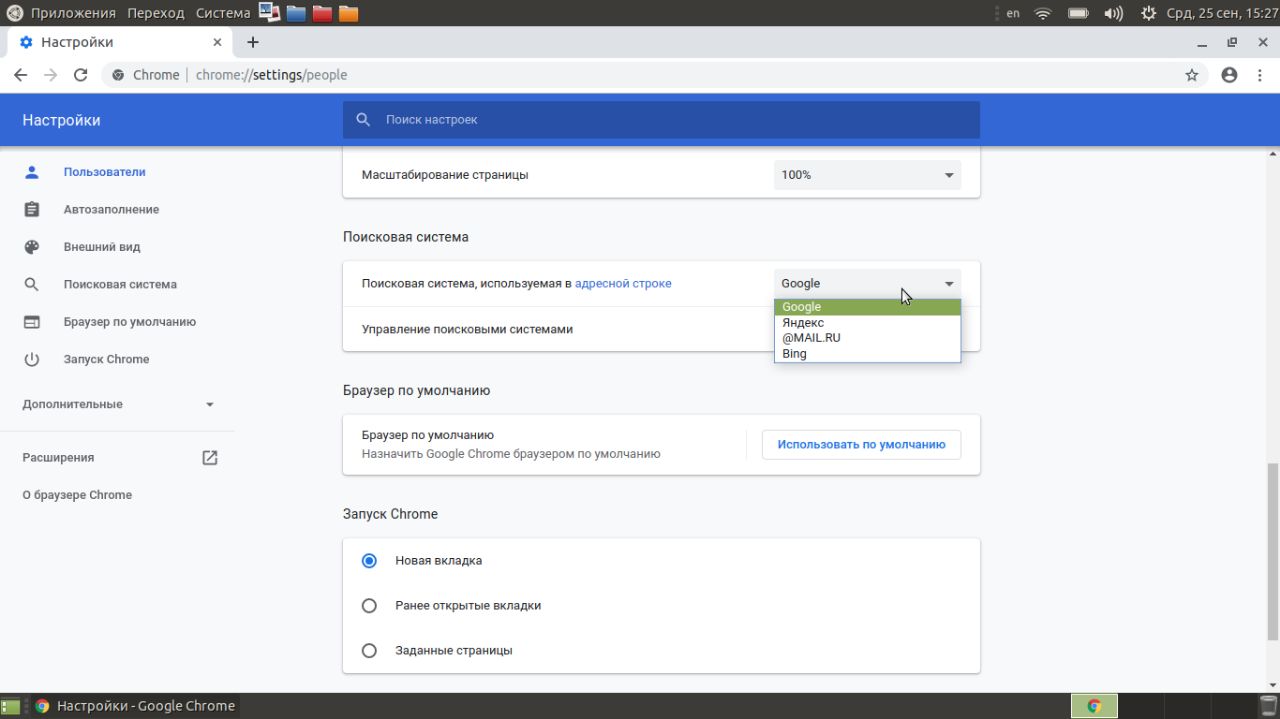This screenshot has height=719, width=1280.
Task: Click the monitor launcher icon in top panel
Action: coord(269,12)
